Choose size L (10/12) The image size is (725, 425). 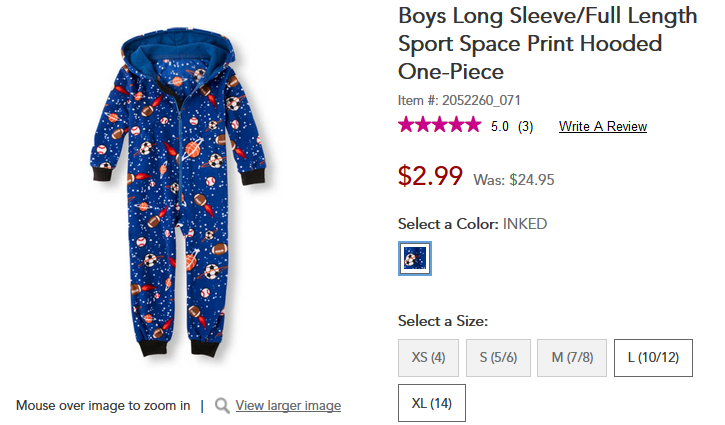tap(653, 357)
